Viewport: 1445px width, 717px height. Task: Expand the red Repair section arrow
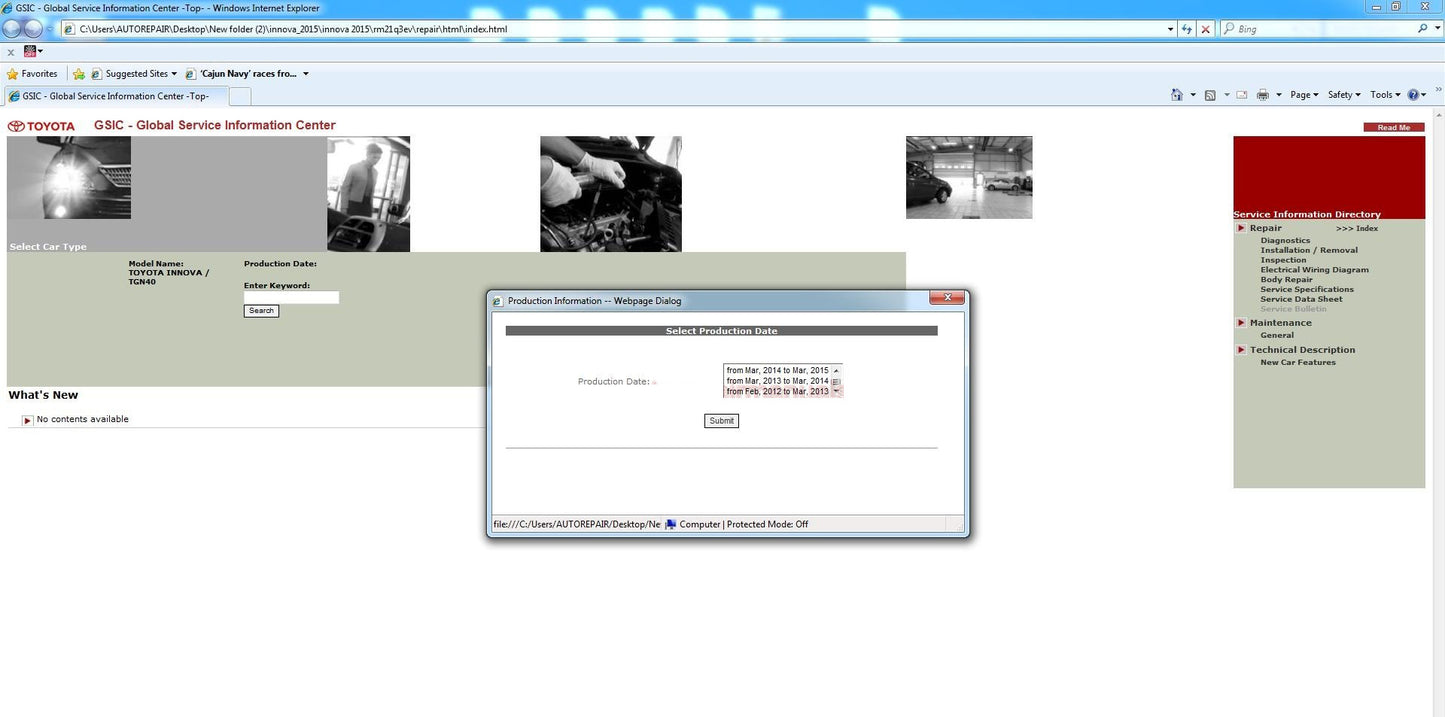pyautogui.click(x=1241, y=228)
